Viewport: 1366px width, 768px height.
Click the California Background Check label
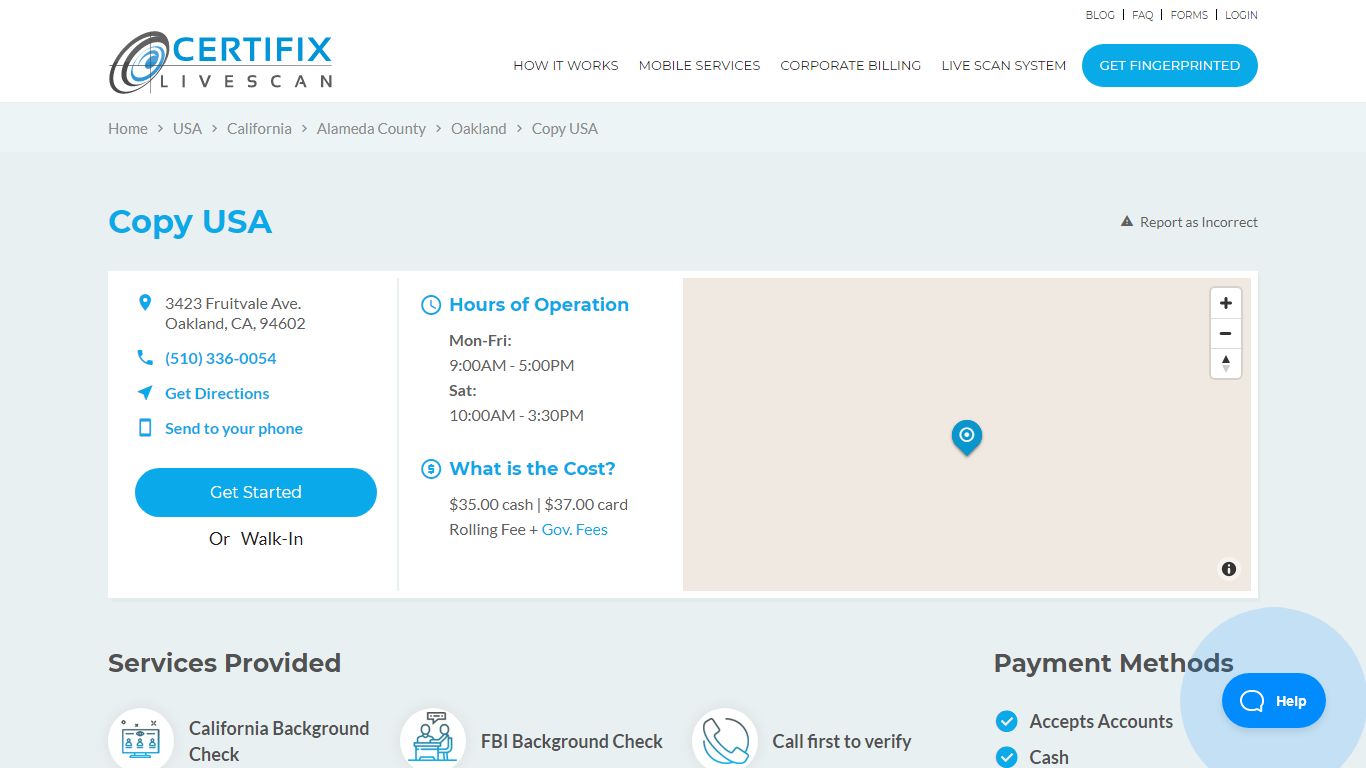pyautogui.click(x=279, y=741)
